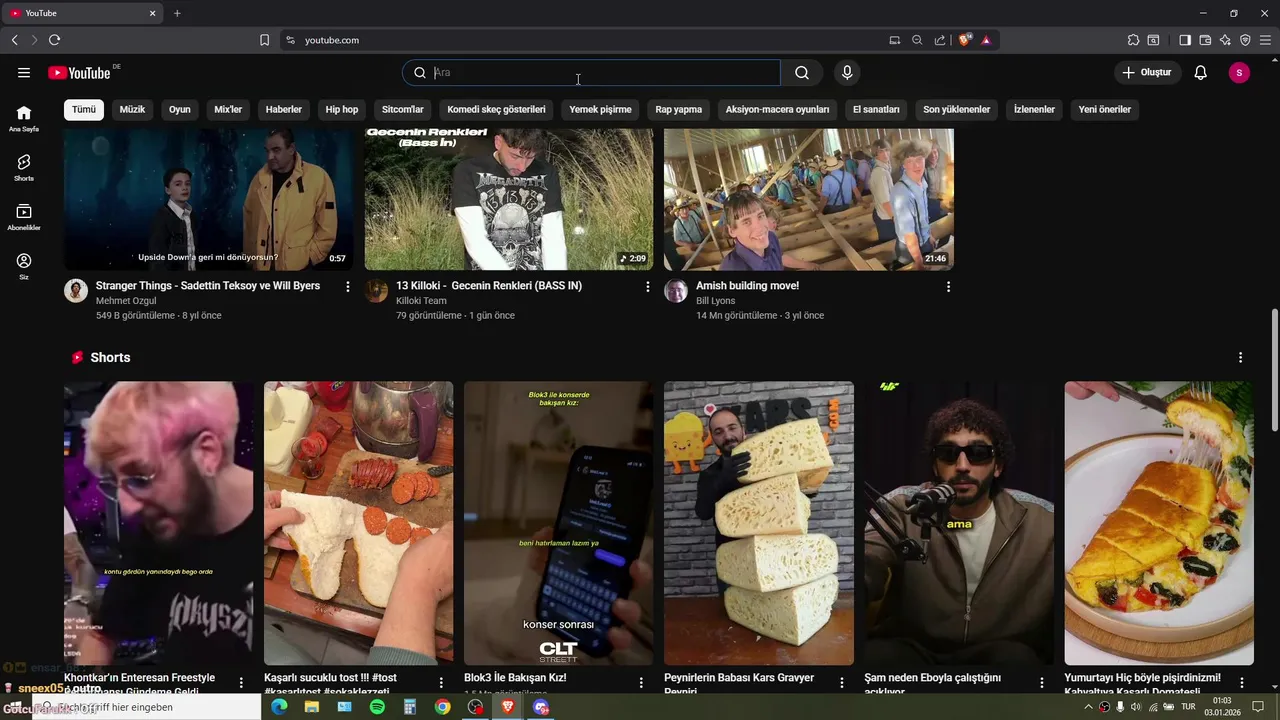Screen dimensions: 1280x720
Task: Click the magnifier search submit button
Action: pyautogui.click(x=802, y=72)
